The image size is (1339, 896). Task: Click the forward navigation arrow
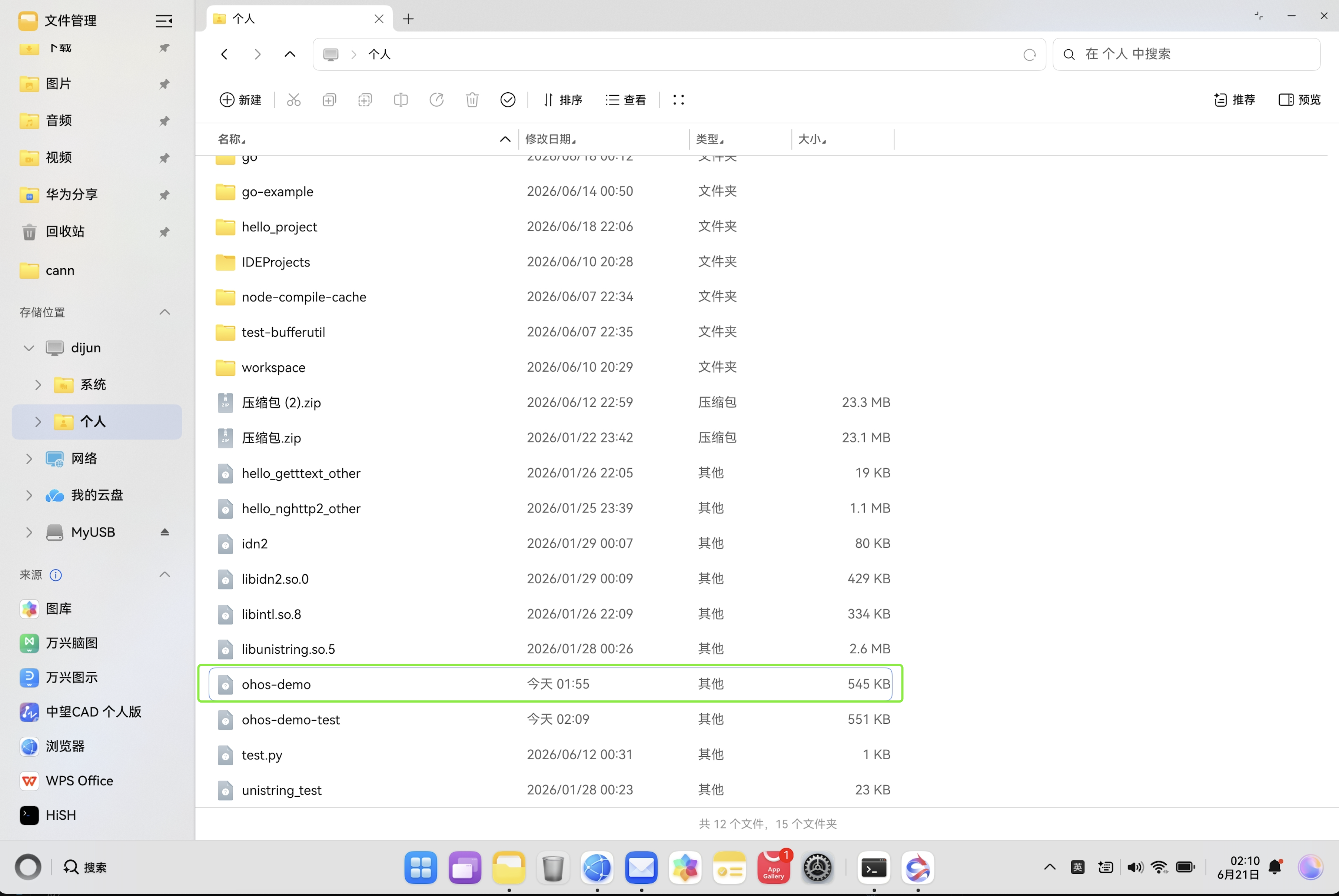coord(257,54)
